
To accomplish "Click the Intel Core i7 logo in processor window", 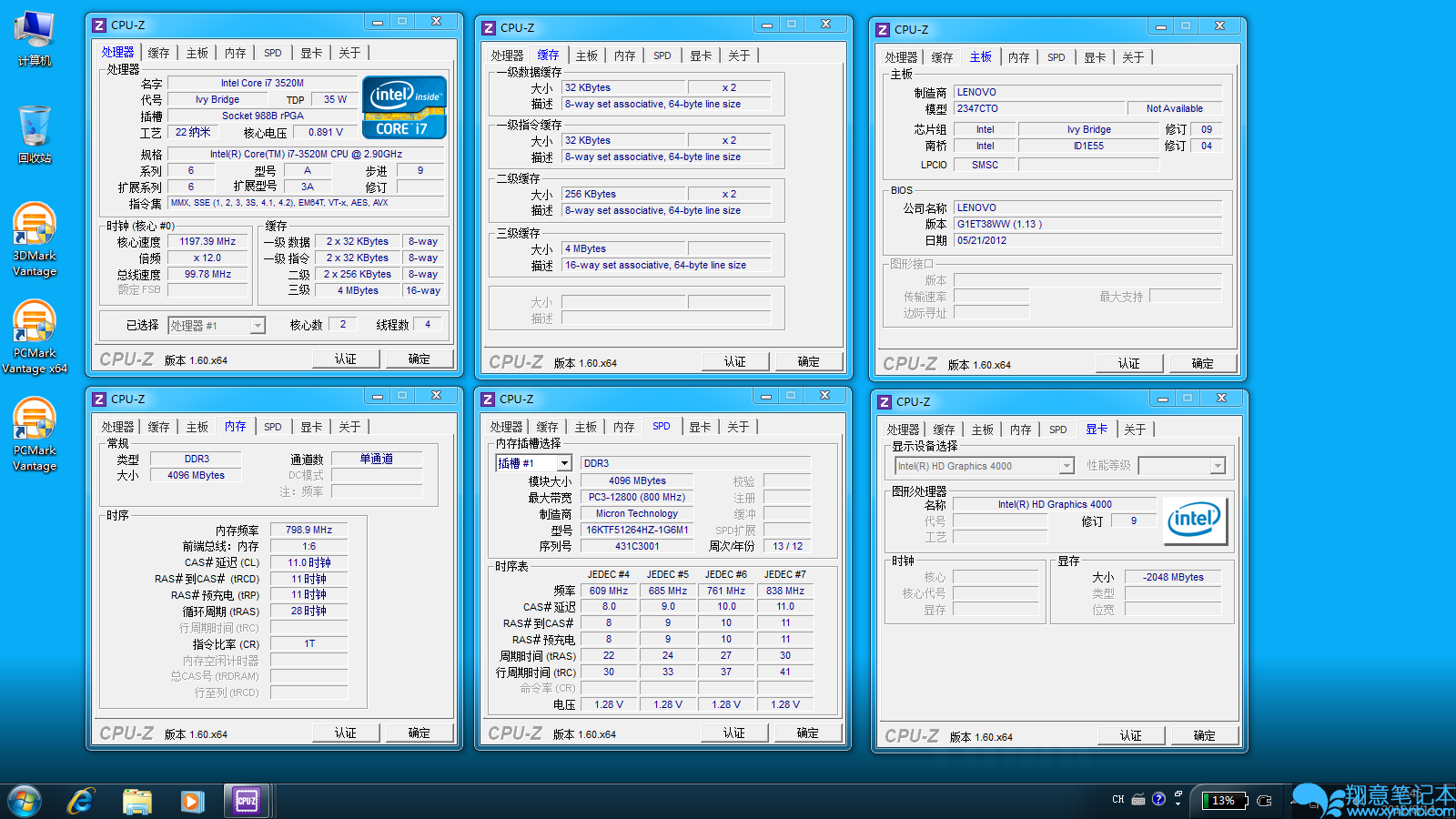I will pyautogui.click(x=404, y=106).
